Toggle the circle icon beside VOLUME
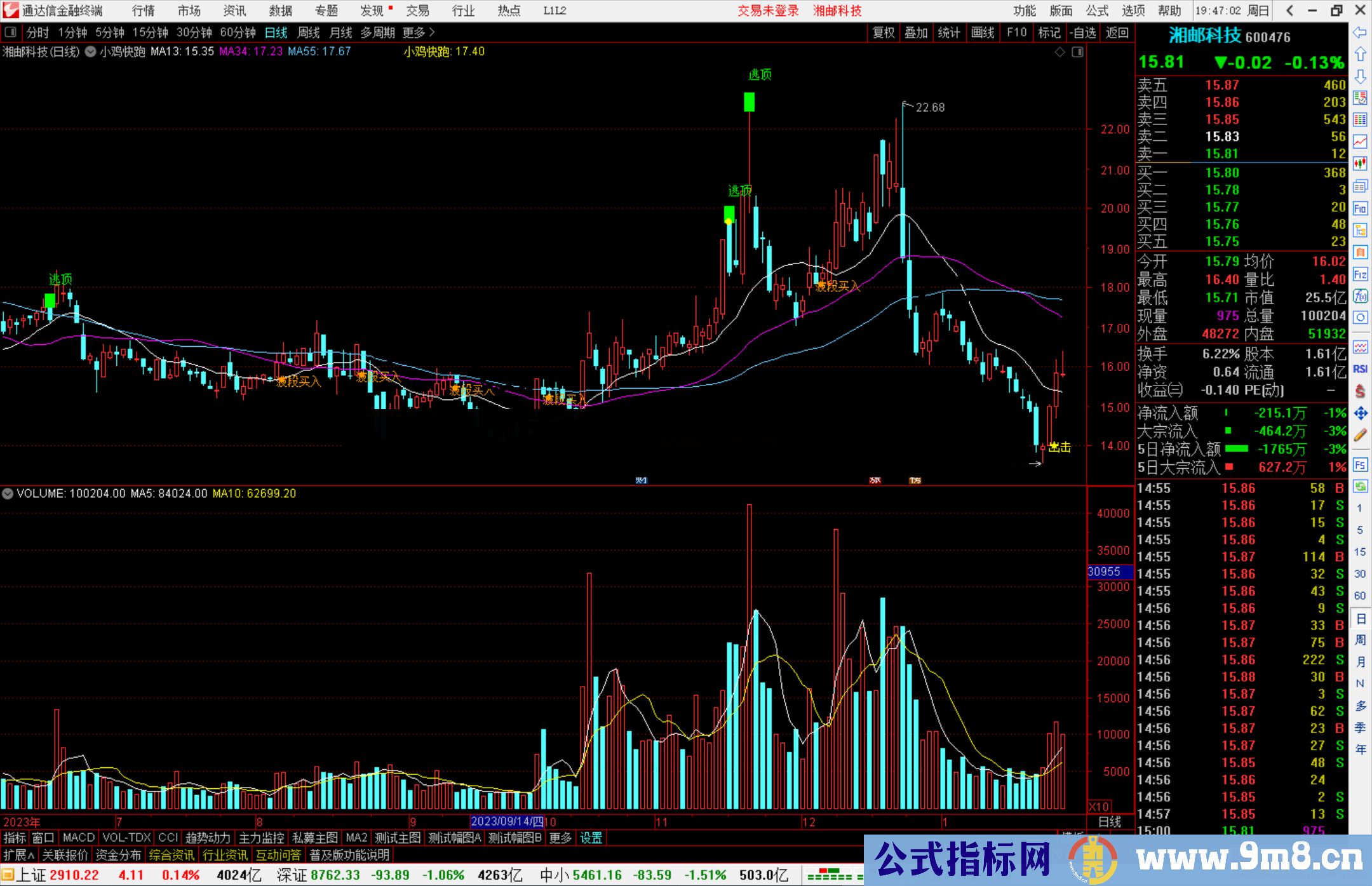Viewport: 1372px width, 886px height. (8, 493)
